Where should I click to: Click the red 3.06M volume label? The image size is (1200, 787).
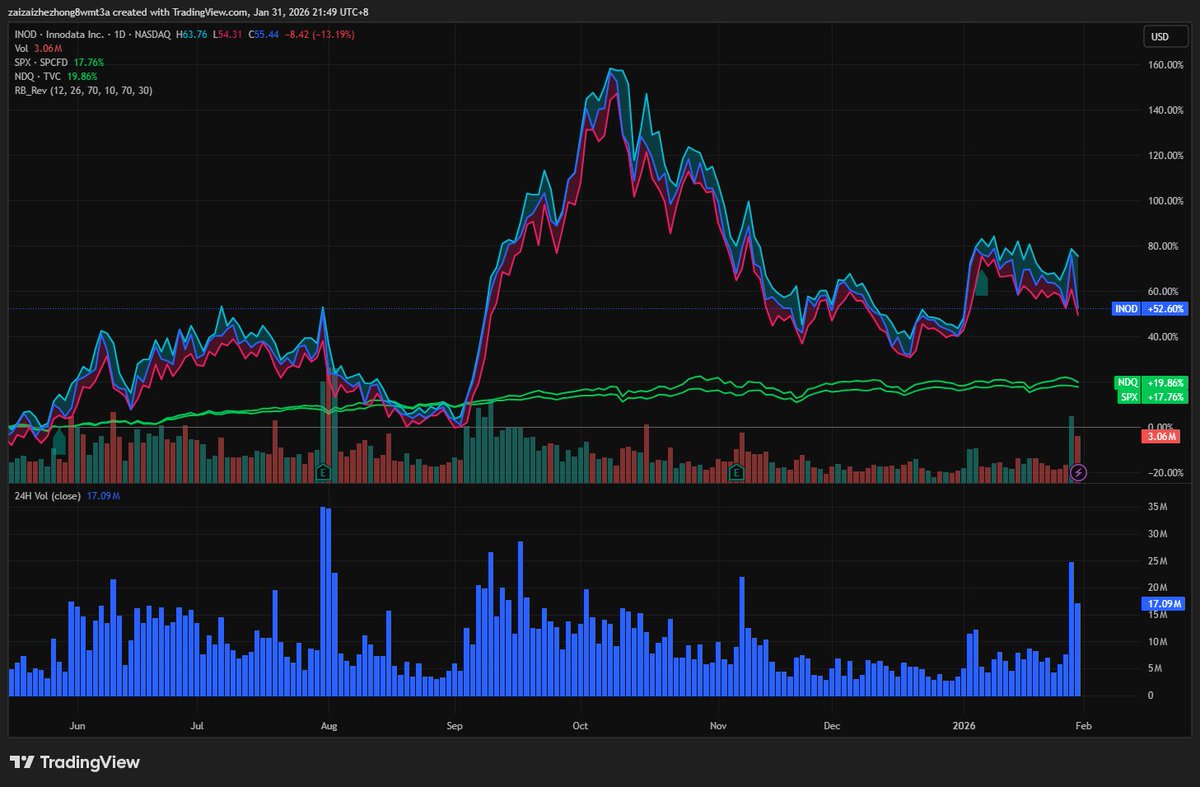click(x=1160, y=436)
